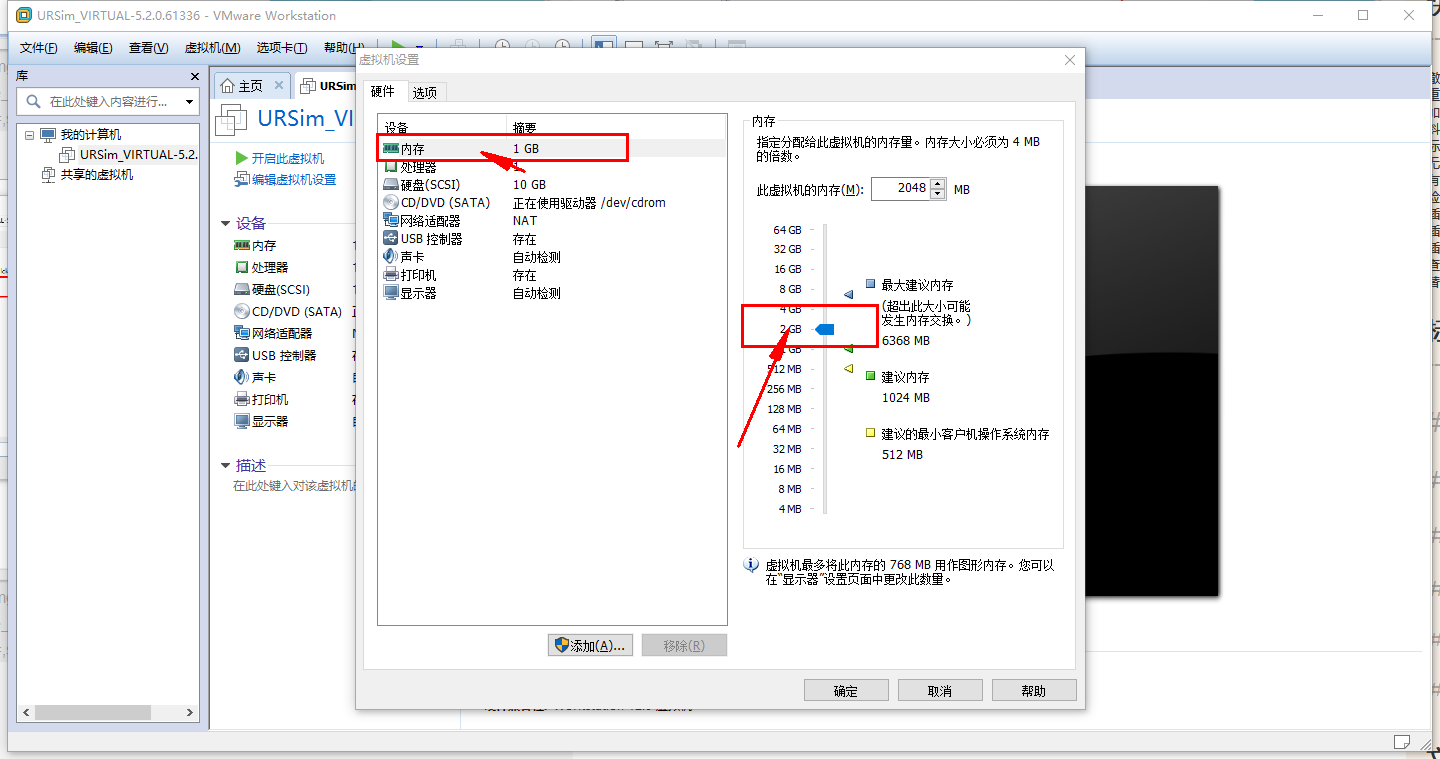Click the memory size input field showing 2048
This screenshot has height=759, width=1440.
pyautogui.click(x=901, y=189)
